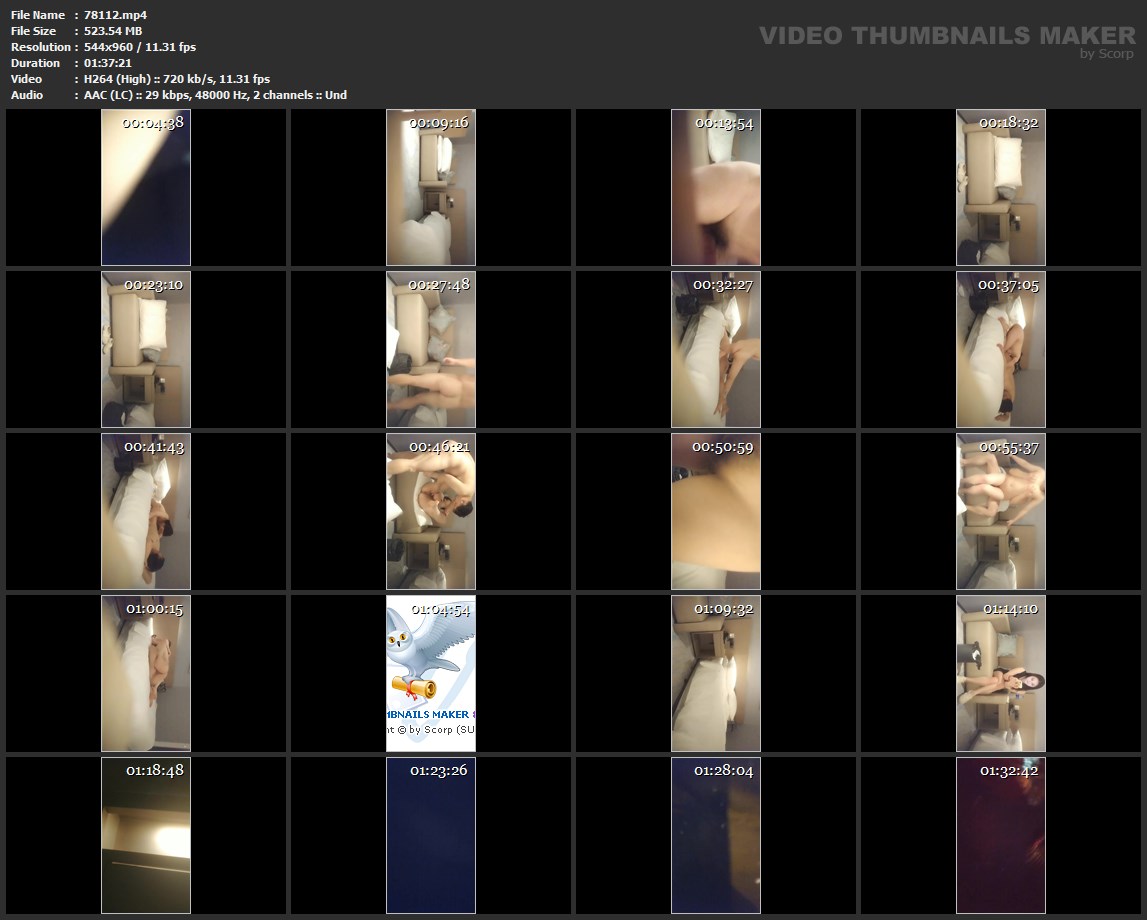Click the file name 78112.mp4
This screenshot has height=920, width=1147.
coord(116,15)
